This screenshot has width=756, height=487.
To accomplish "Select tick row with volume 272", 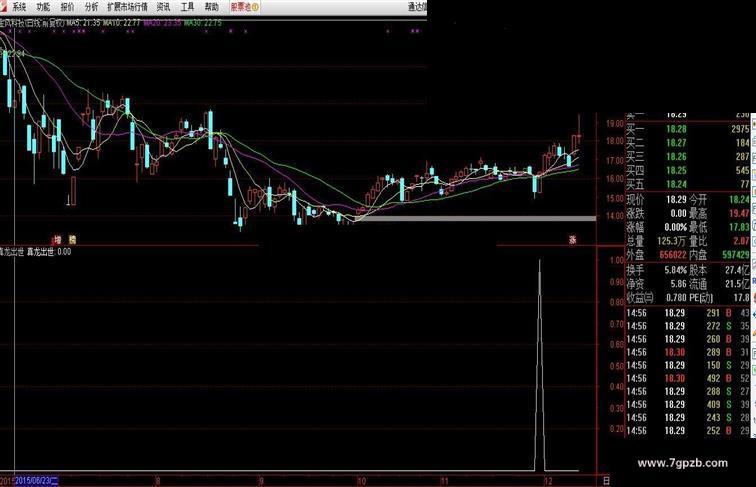I will (688, 326).
